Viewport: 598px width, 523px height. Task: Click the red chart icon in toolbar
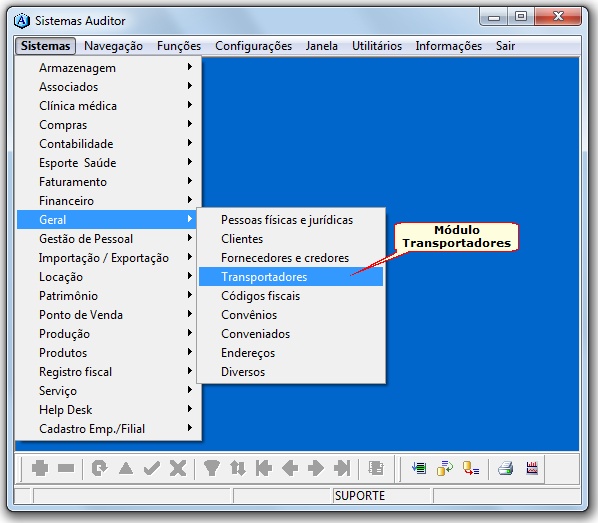532,468
